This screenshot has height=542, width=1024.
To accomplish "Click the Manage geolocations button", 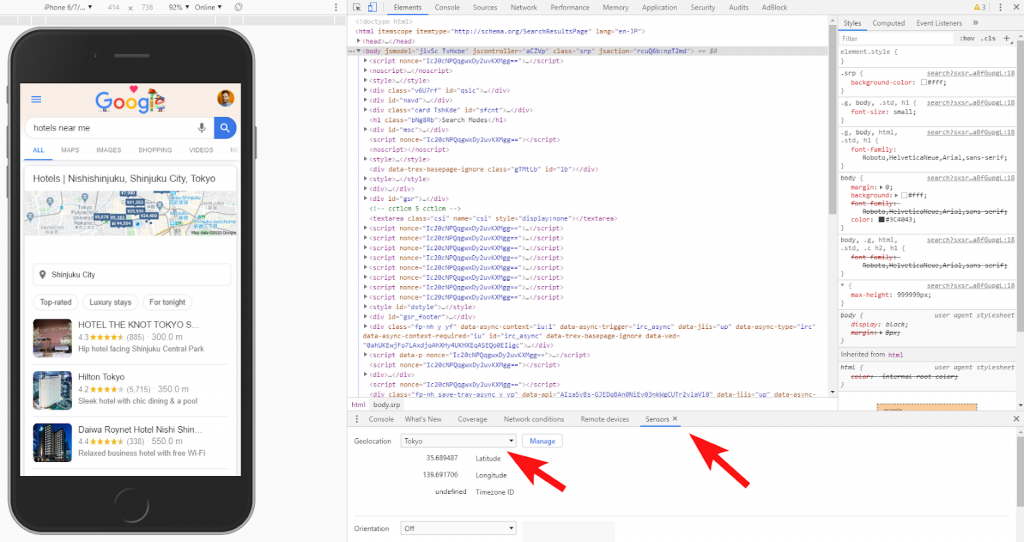I will click(x=542, y=441).
